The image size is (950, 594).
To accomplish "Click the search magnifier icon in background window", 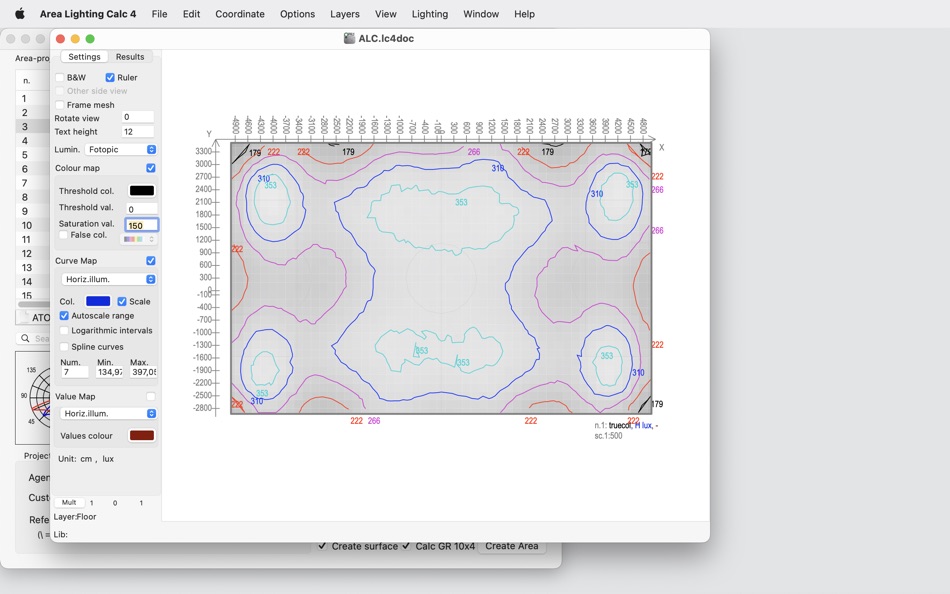I will 25,338.
